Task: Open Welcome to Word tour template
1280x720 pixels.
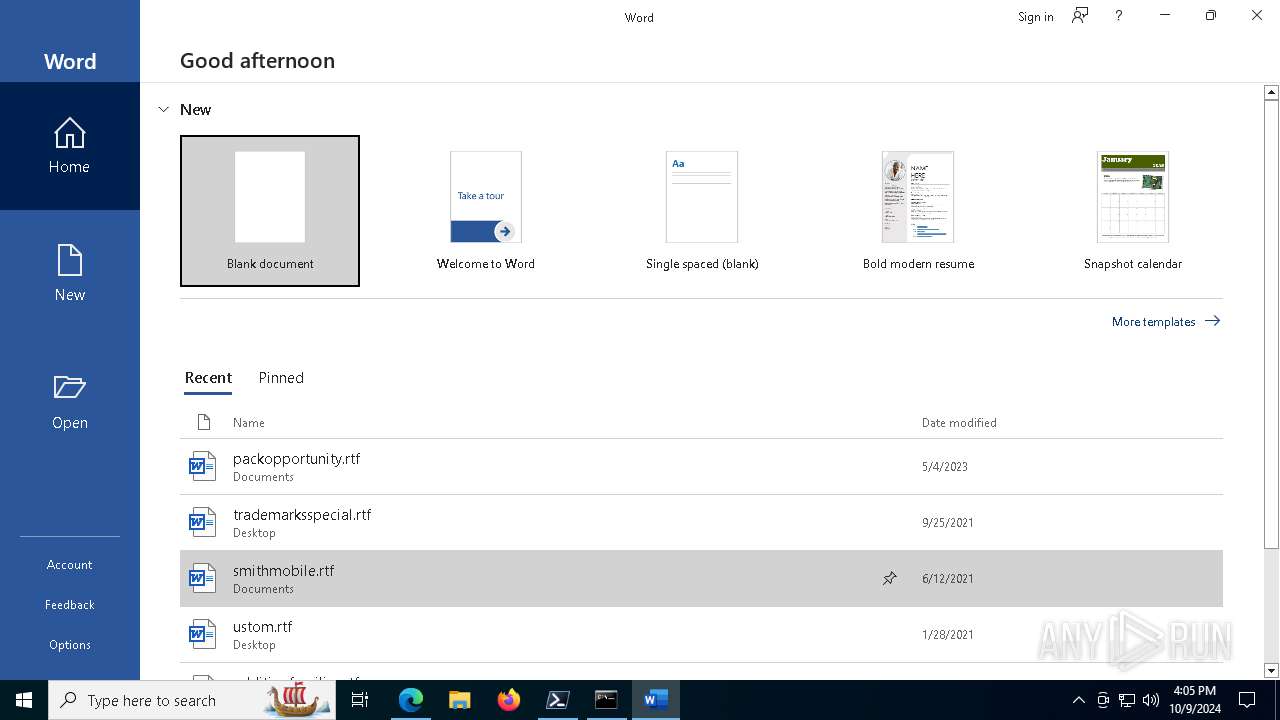Action: pyautogui.click(x=486, y=211)
